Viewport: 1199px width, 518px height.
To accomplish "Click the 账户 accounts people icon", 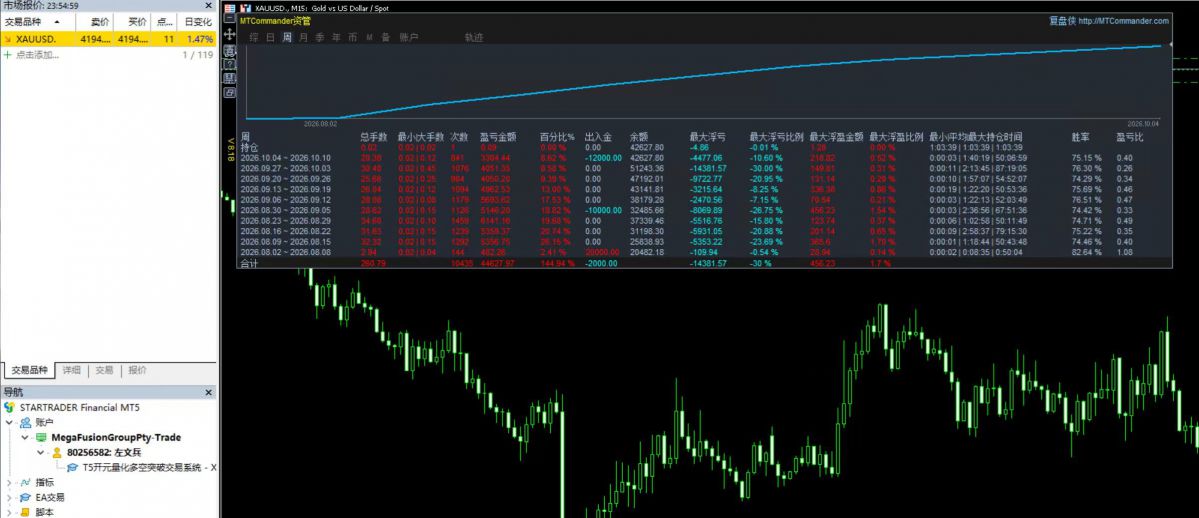I will pos(26,422).
